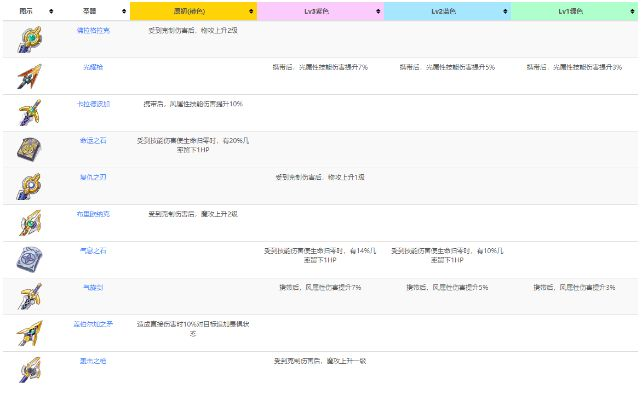Click the weapon icon in the last row
The width and height of the screenshot is (642, 400).
[x=29, y=369]
